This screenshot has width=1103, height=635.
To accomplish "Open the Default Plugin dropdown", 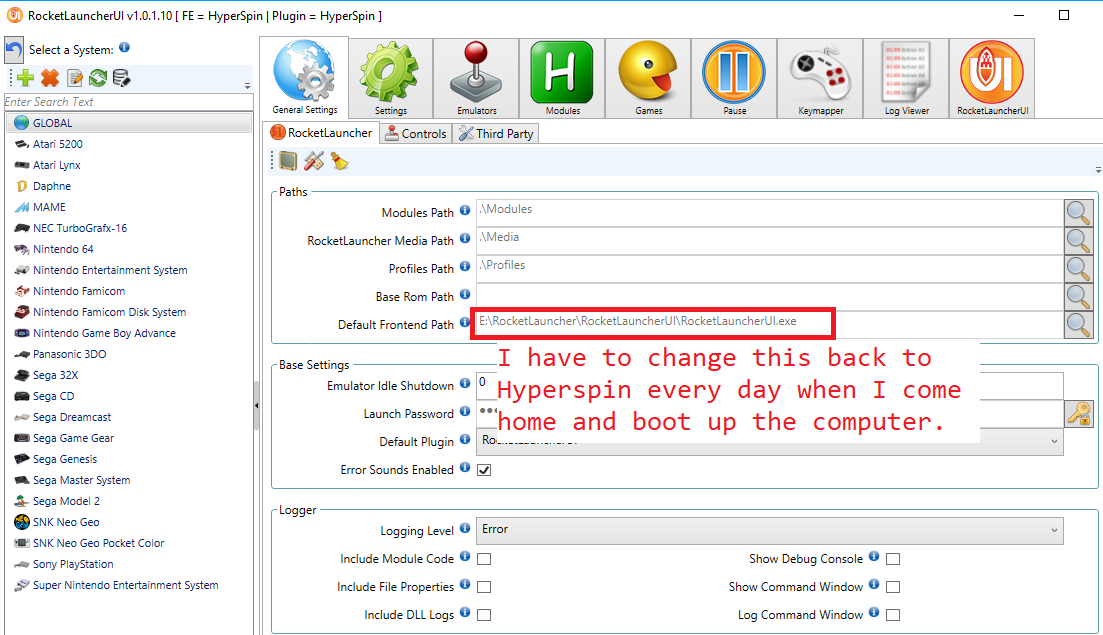I will point(1055,441).
